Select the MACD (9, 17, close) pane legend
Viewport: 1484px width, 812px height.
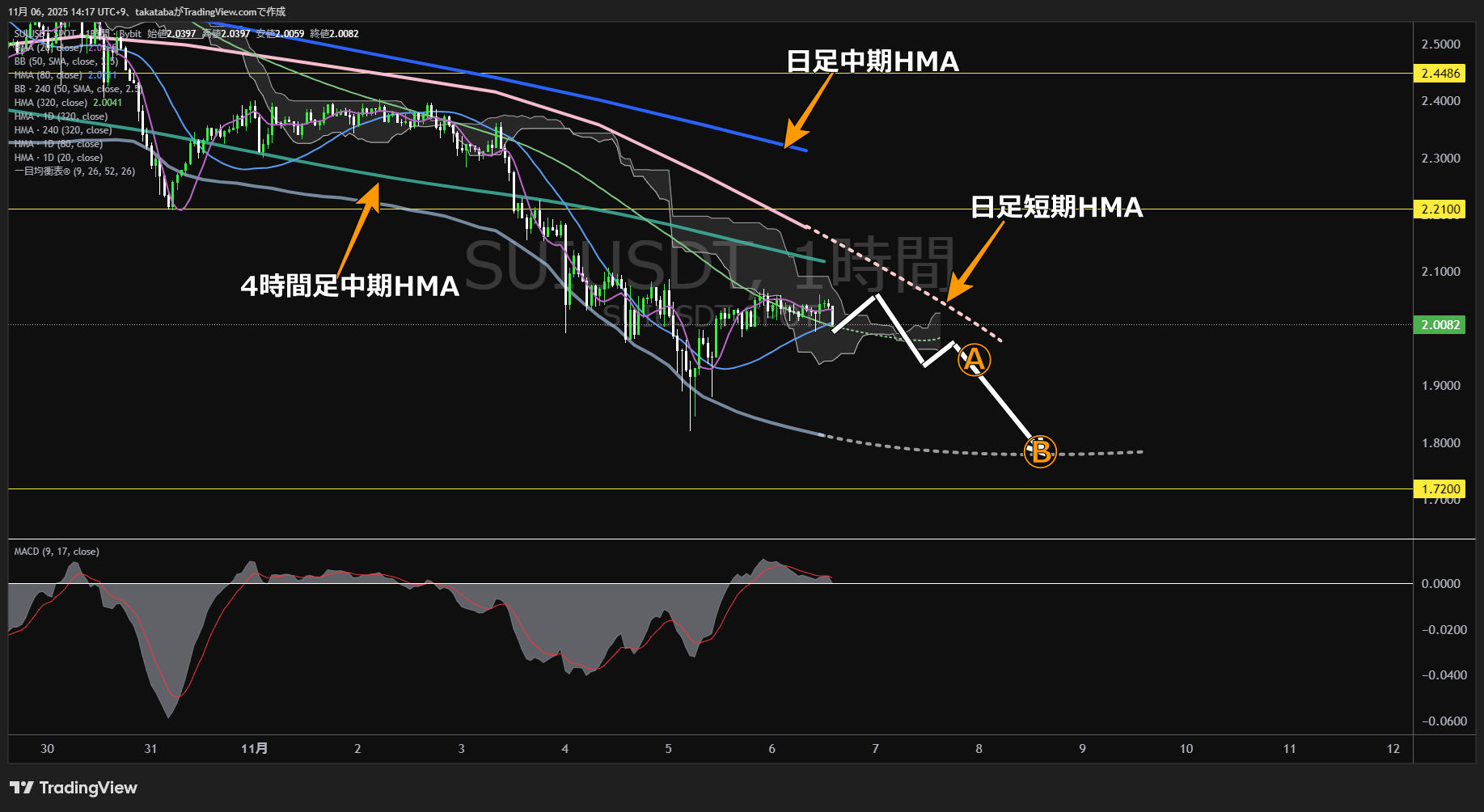57,552
